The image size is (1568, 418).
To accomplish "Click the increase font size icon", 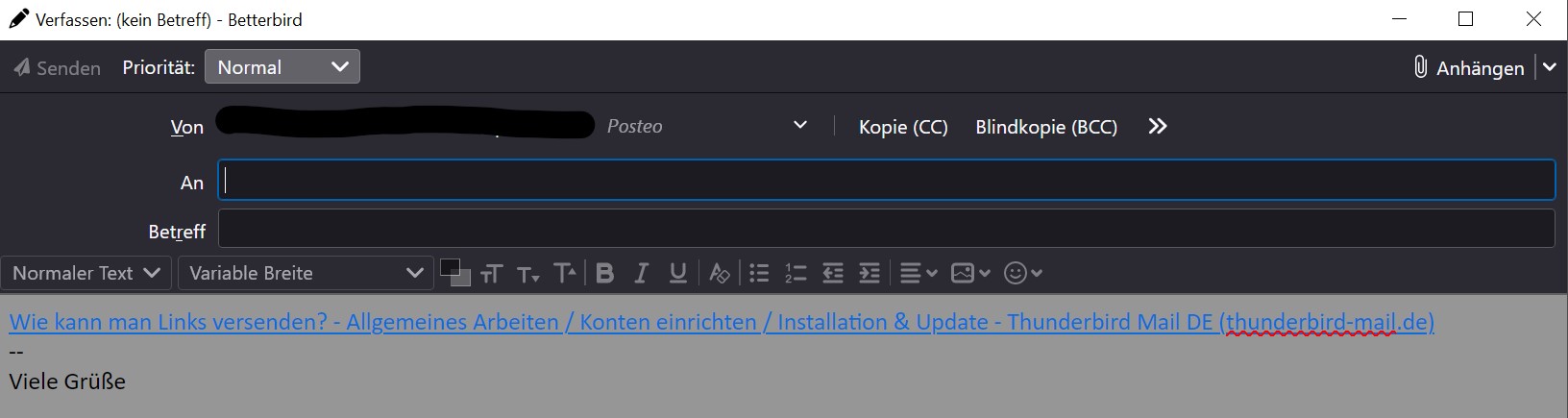I will coord(565,274).
